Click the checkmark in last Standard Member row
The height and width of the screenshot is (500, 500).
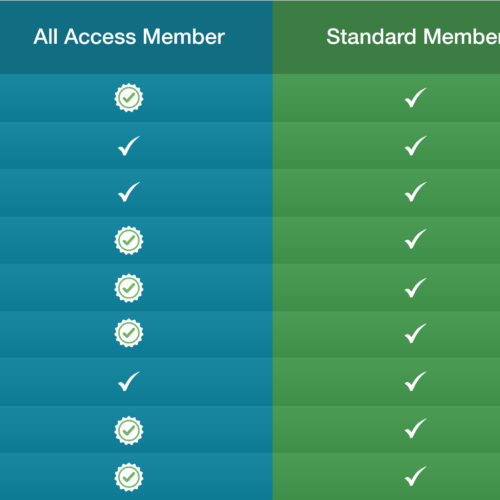click(415, 476)
